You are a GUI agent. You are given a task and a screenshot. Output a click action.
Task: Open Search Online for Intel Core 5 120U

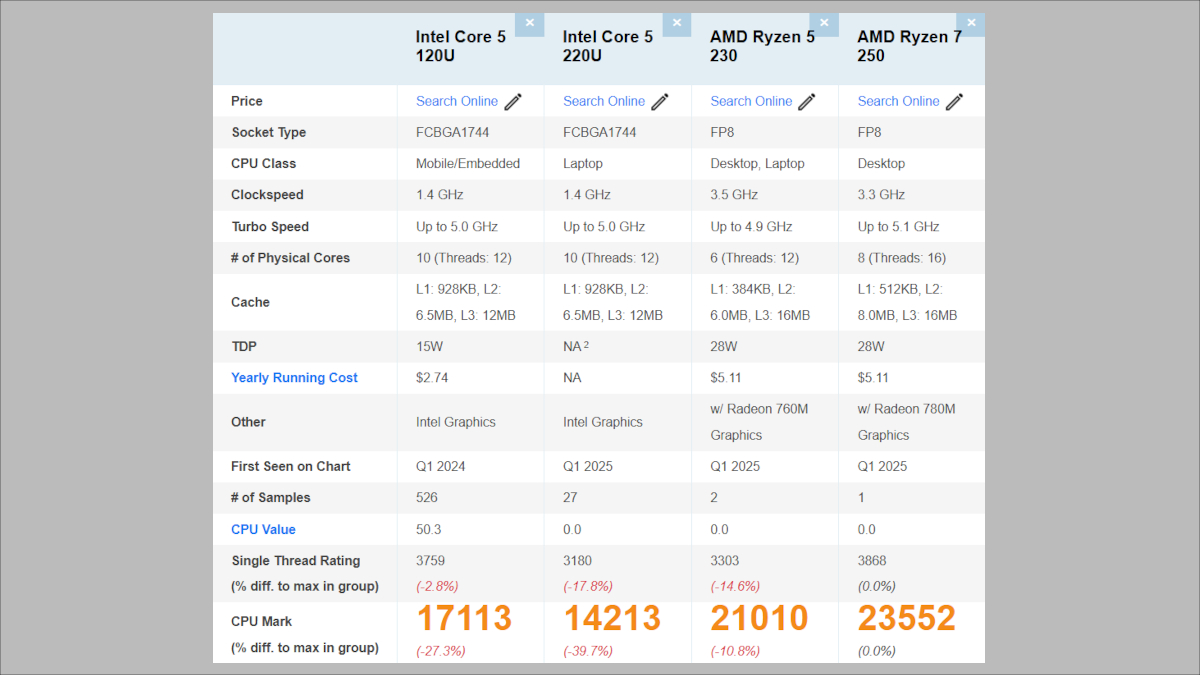456,101
